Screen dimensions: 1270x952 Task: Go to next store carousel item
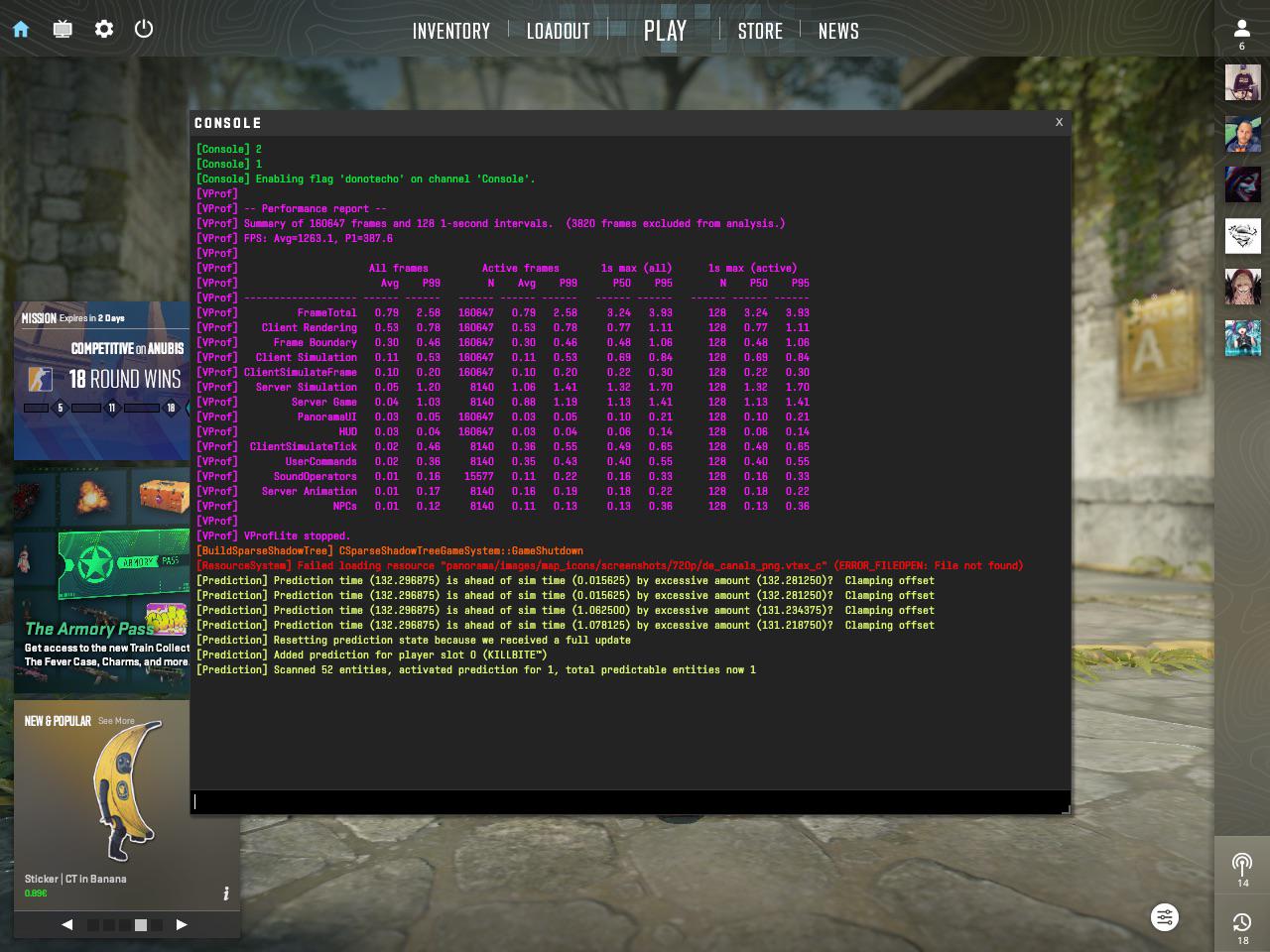[182, 924]
